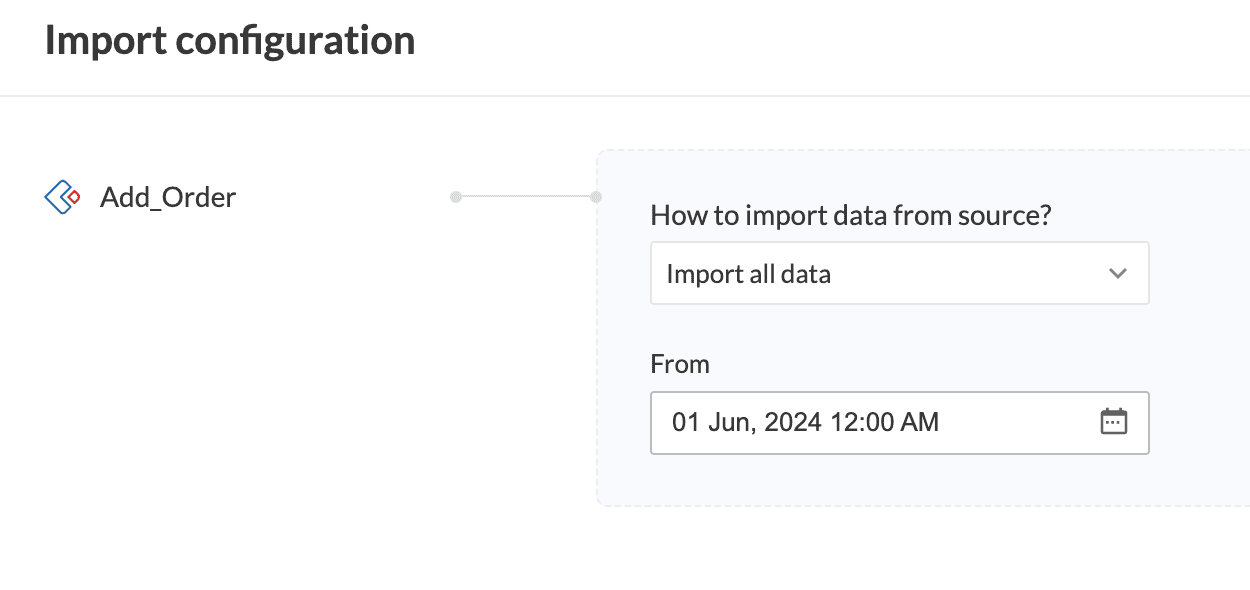Click the "Import configuration" heading
Screen dimensions: 1250x590
pyautogui.click(x=230, y=41)
